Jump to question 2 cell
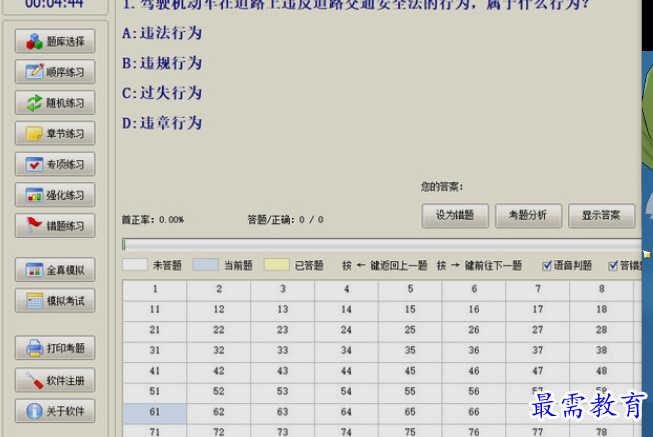This screenshot has height=437, width=653. pyautogui.click(x=219, y=290)
